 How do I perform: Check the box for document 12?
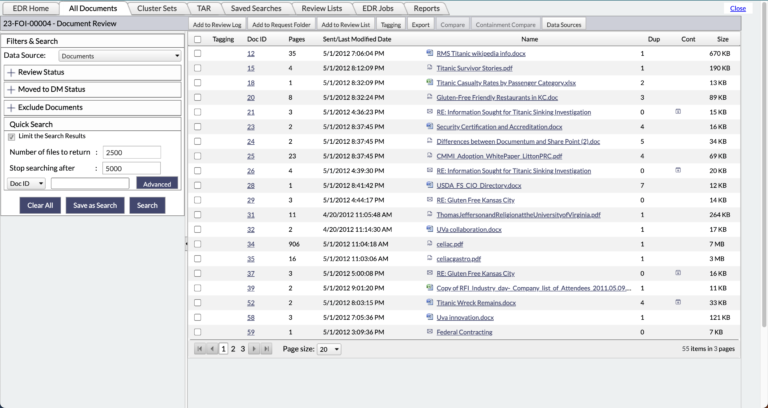[197, 53]
